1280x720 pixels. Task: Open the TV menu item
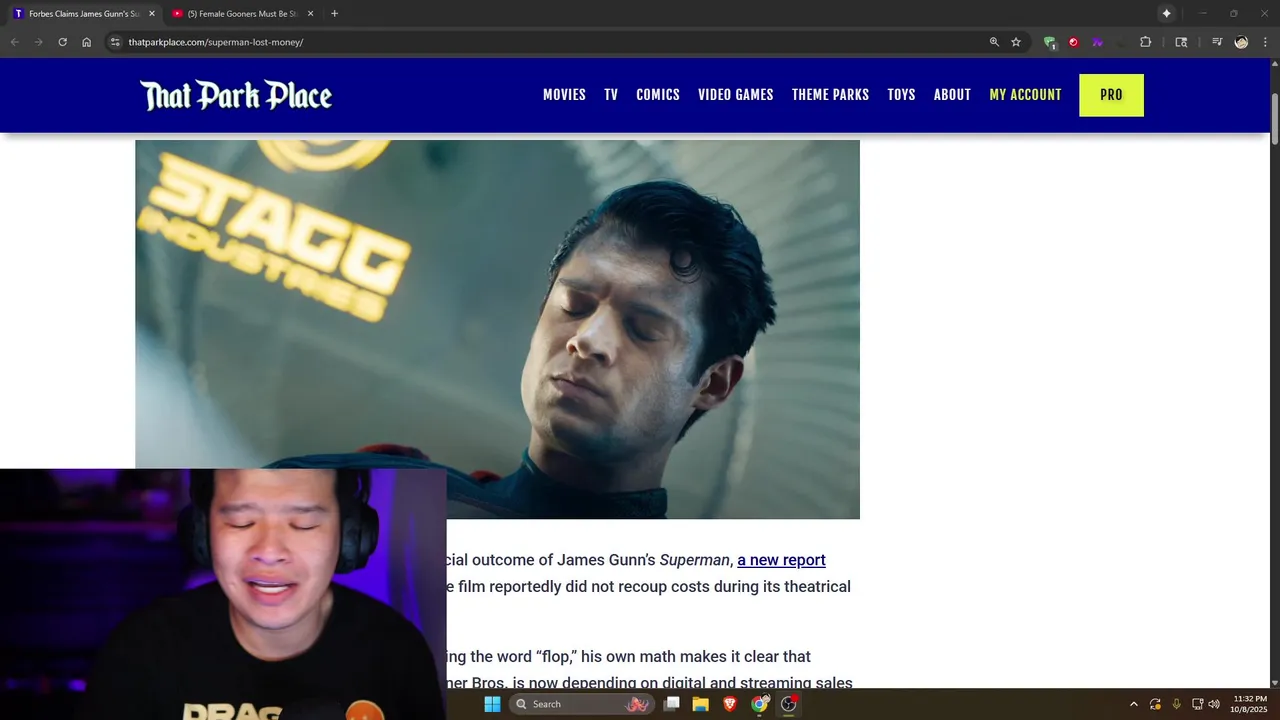pyautogui.click(x=611, y=95)
